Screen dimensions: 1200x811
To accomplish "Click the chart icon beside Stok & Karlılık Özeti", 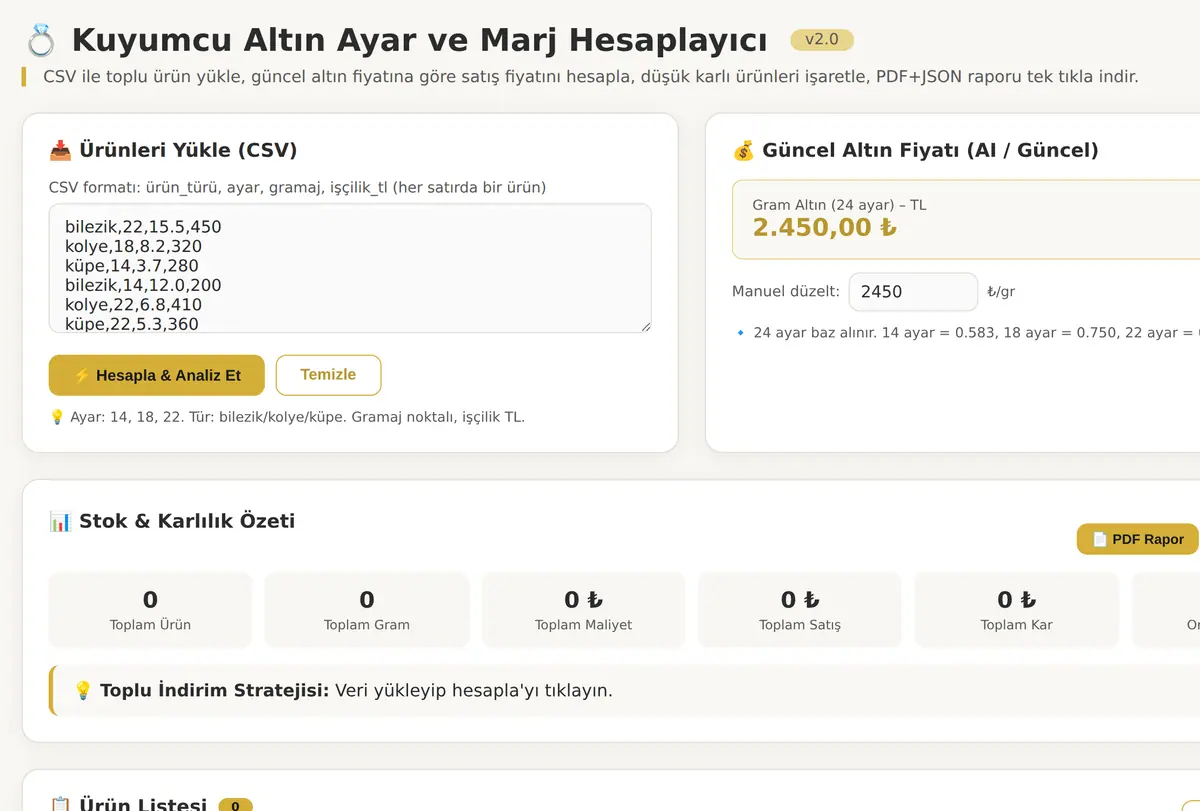I will coord(60,521).
